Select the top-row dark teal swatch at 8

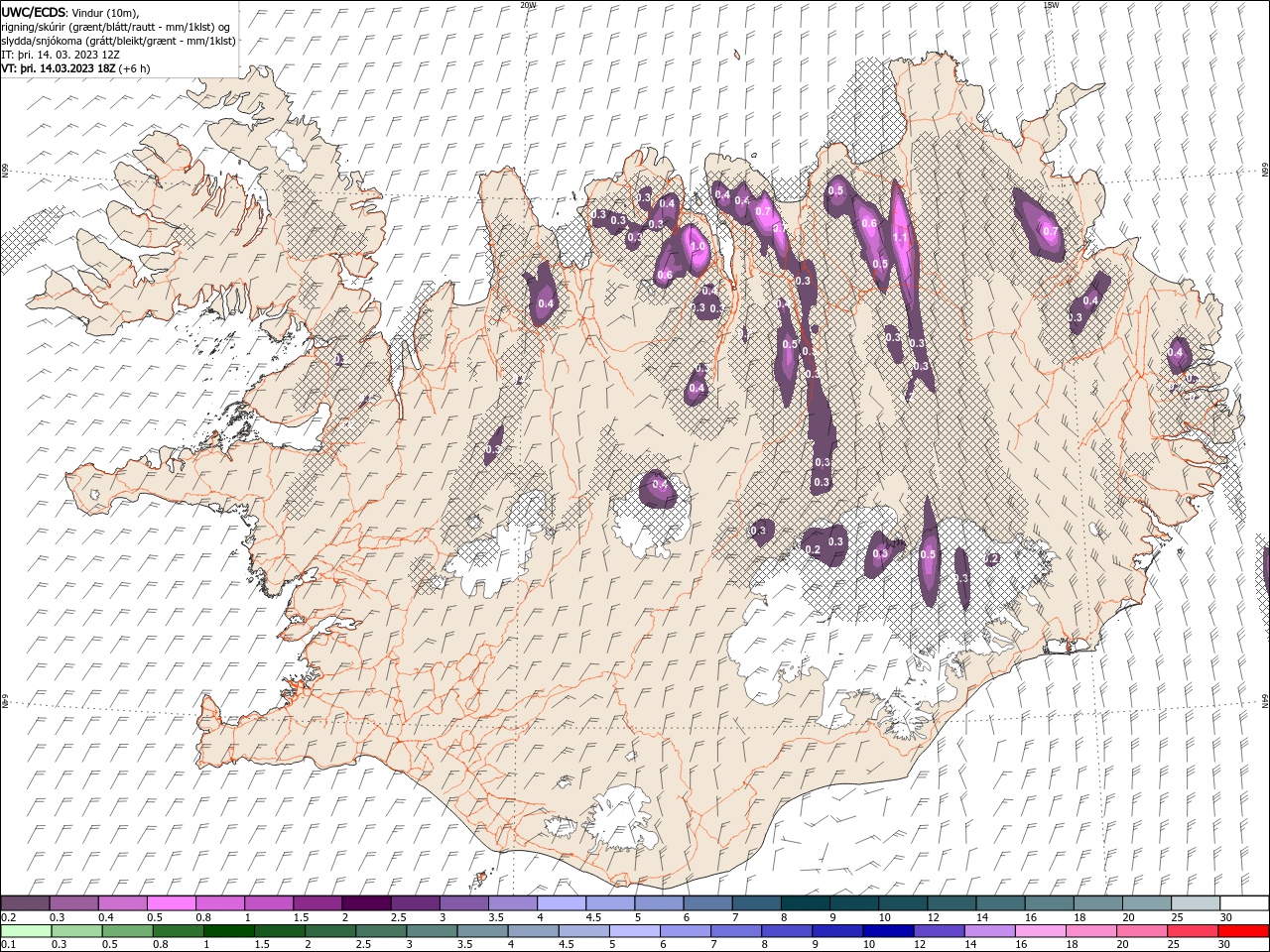806,903
